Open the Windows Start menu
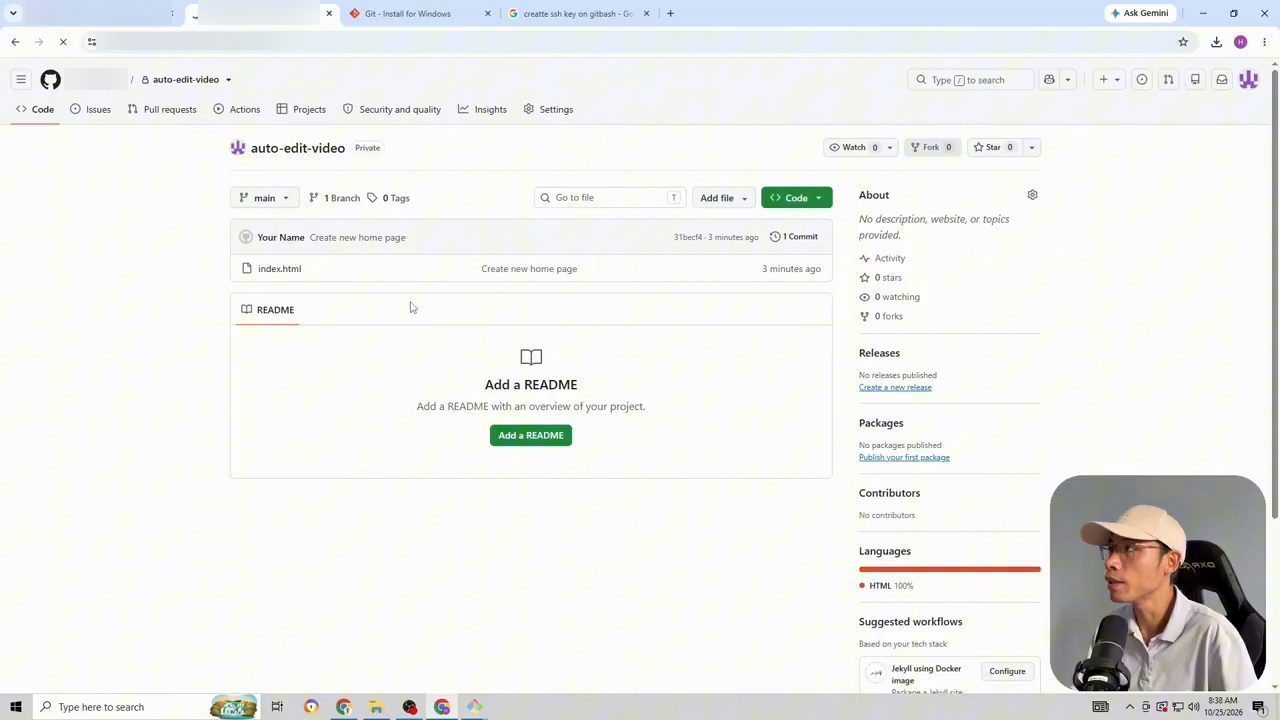This screenshot has width=1280, height=720. coord(16,707)
